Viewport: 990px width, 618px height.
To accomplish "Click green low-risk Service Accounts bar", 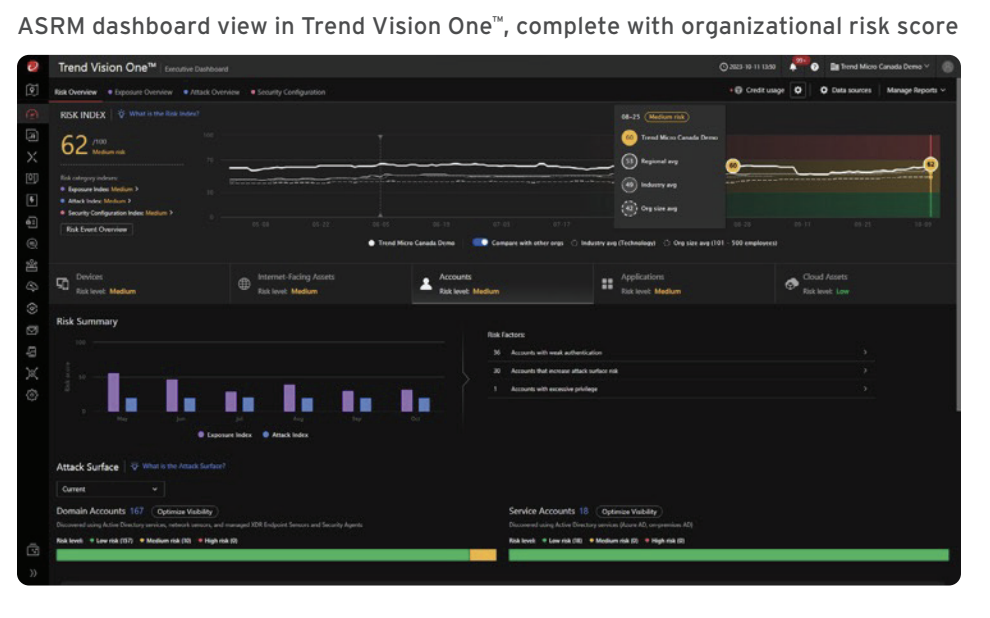I will point(729,555).
